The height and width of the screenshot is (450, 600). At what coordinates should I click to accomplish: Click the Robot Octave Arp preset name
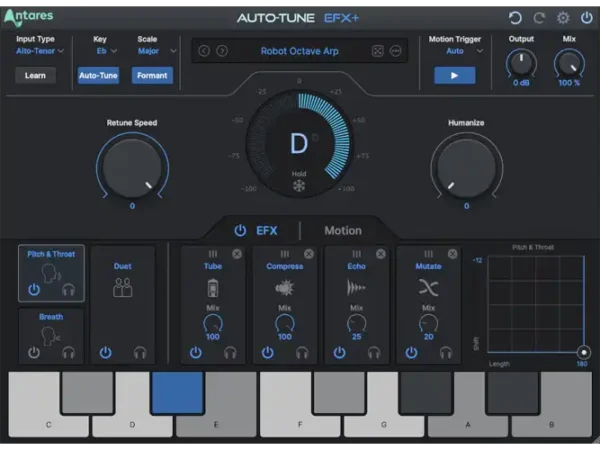pos(299,51)
